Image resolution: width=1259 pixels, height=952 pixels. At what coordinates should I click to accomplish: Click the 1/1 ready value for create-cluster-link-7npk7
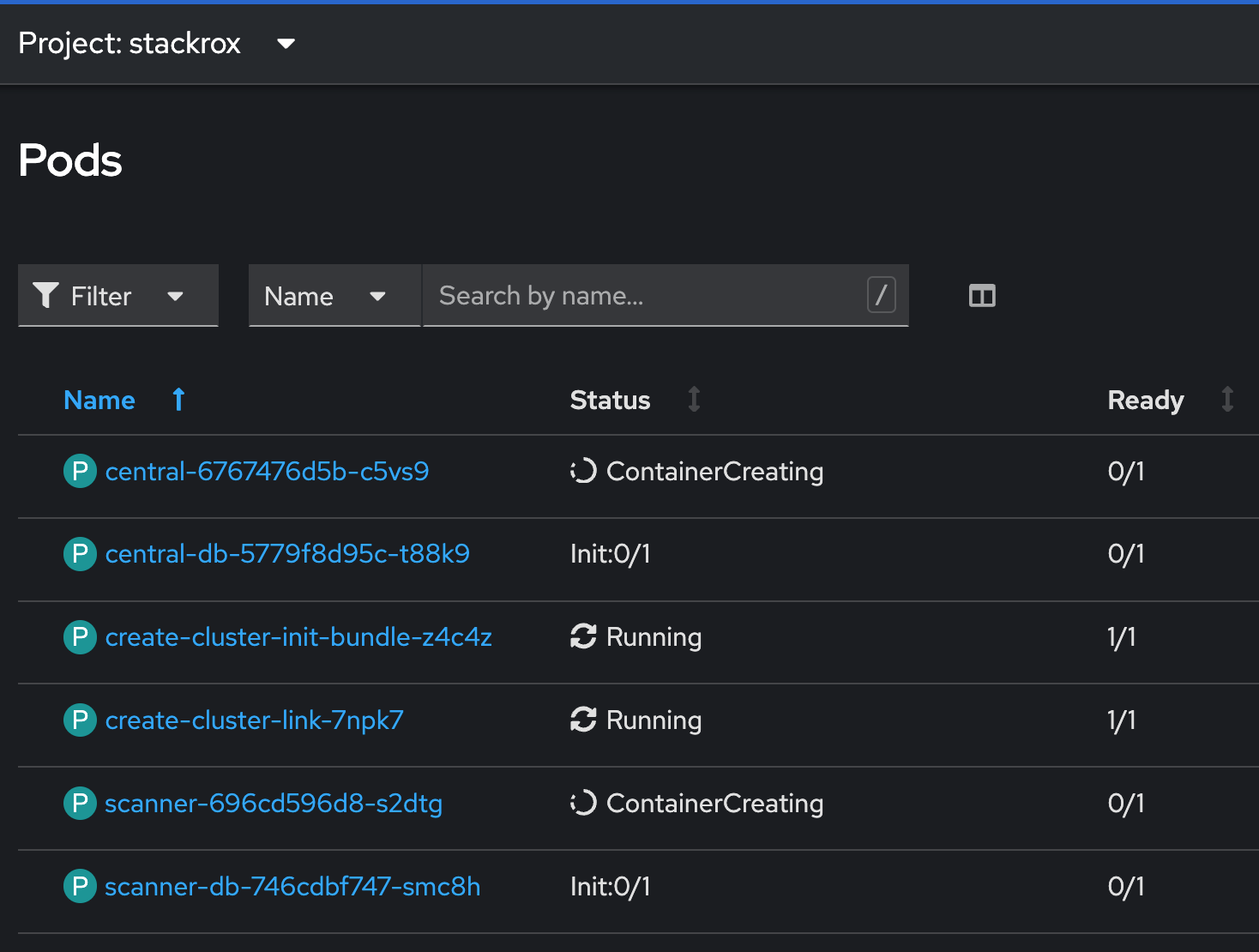click(x=1122, y=720)
